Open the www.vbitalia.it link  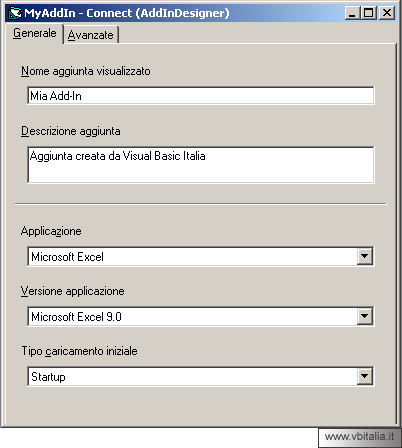click(359, 436)
